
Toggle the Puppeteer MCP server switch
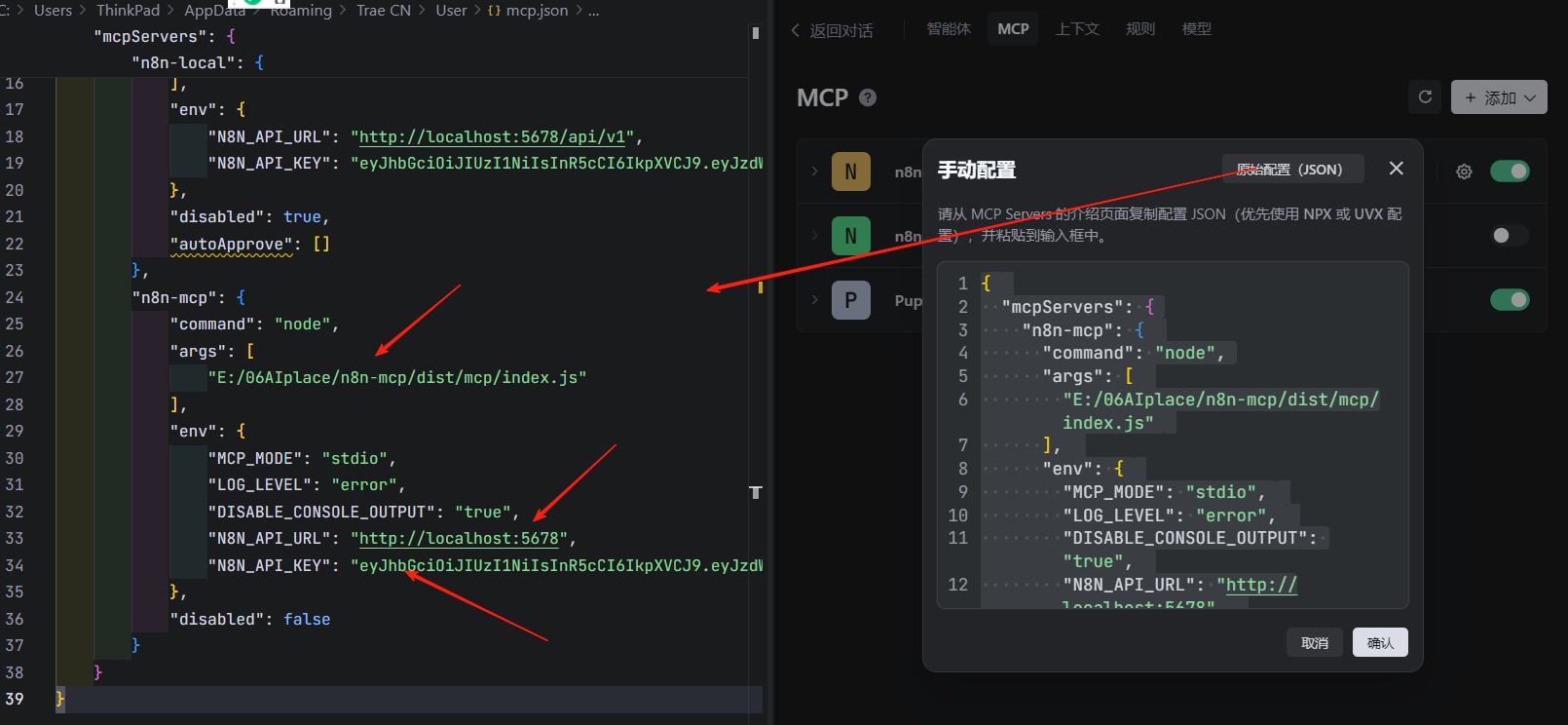point(1510,300)
